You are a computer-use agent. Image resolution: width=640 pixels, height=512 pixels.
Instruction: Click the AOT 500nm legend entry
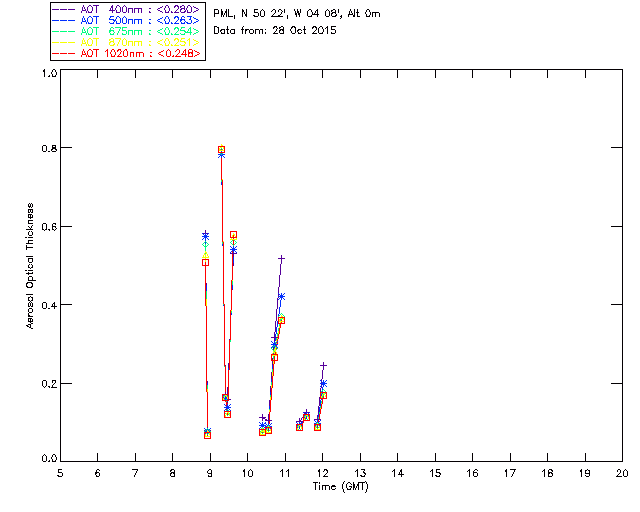click(x=127, y=20)
